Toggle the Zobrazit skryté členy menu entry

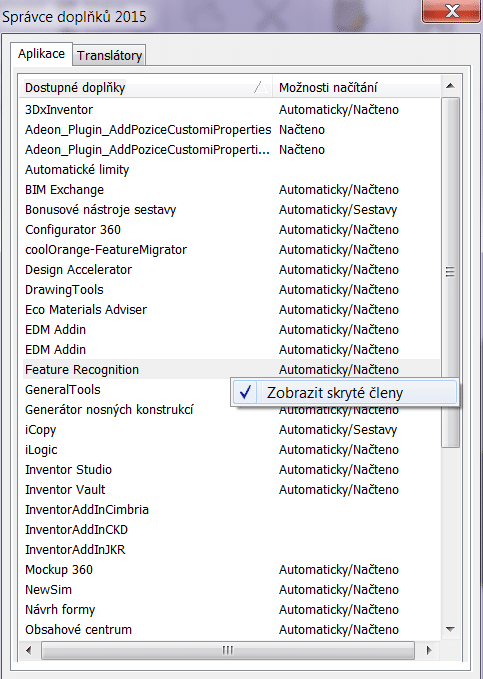click(x=344, y=392)
